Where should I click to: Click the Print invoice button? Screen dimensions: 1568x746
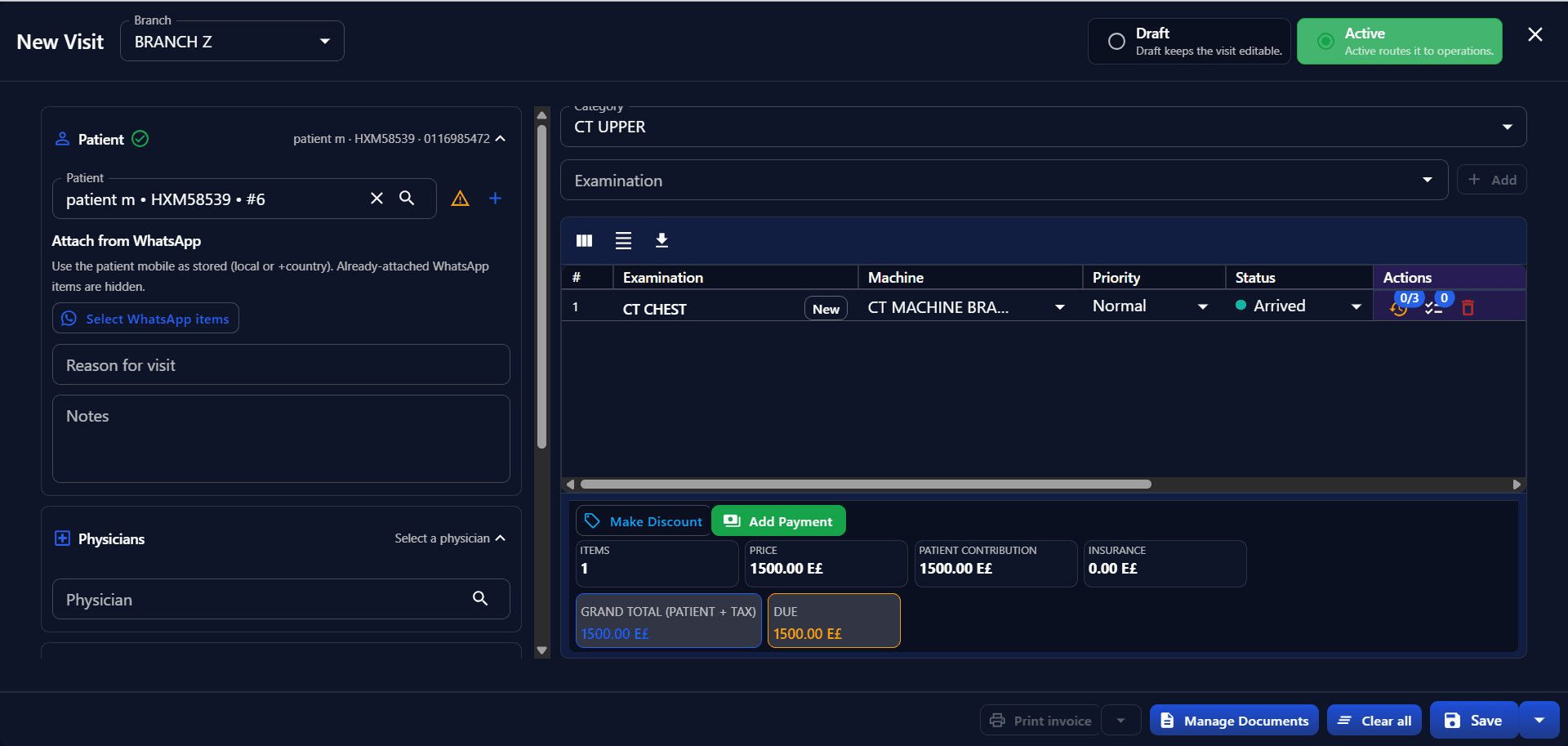click(1040, 721)
